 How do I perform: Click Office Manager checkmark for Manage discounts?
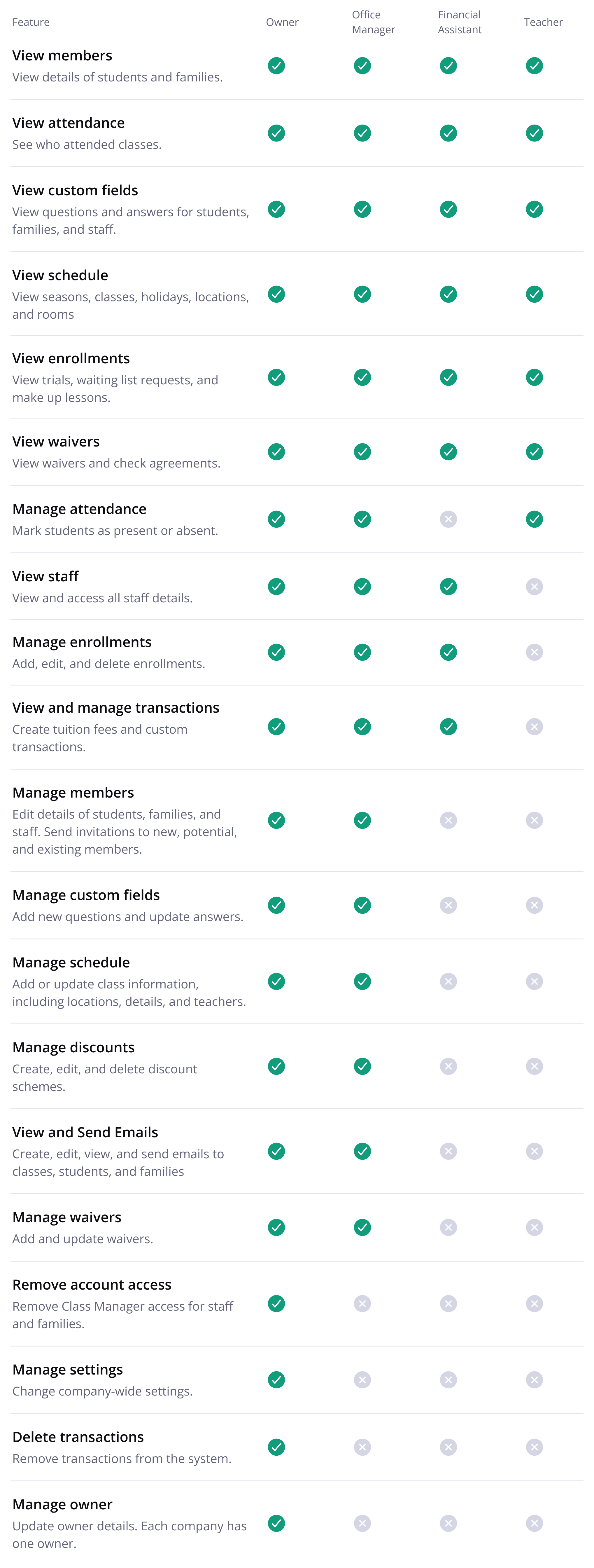[x=362, y=1066]
